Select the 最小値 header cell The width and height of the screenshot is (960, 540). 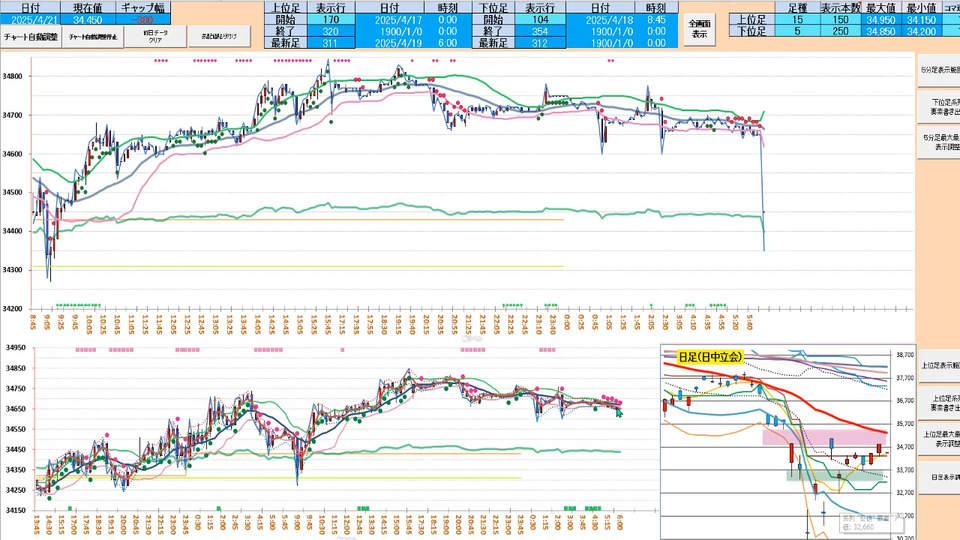point(921,8)
